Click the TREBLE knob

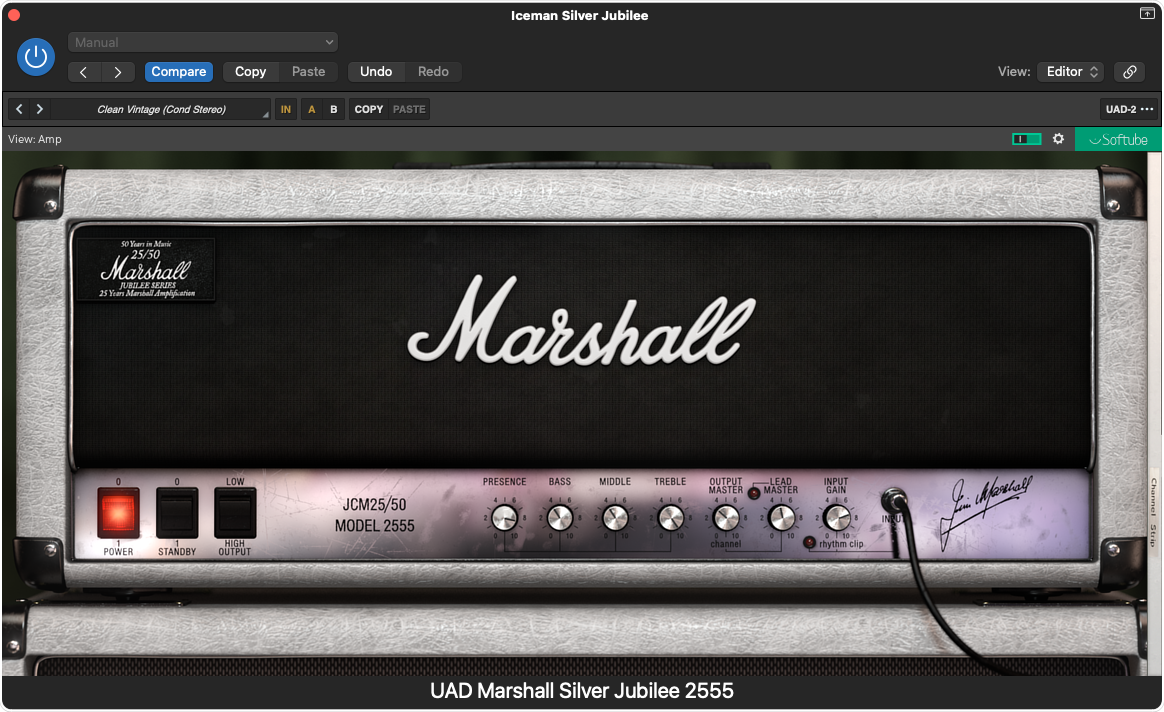pyautogui.click(x=670, y=517)
